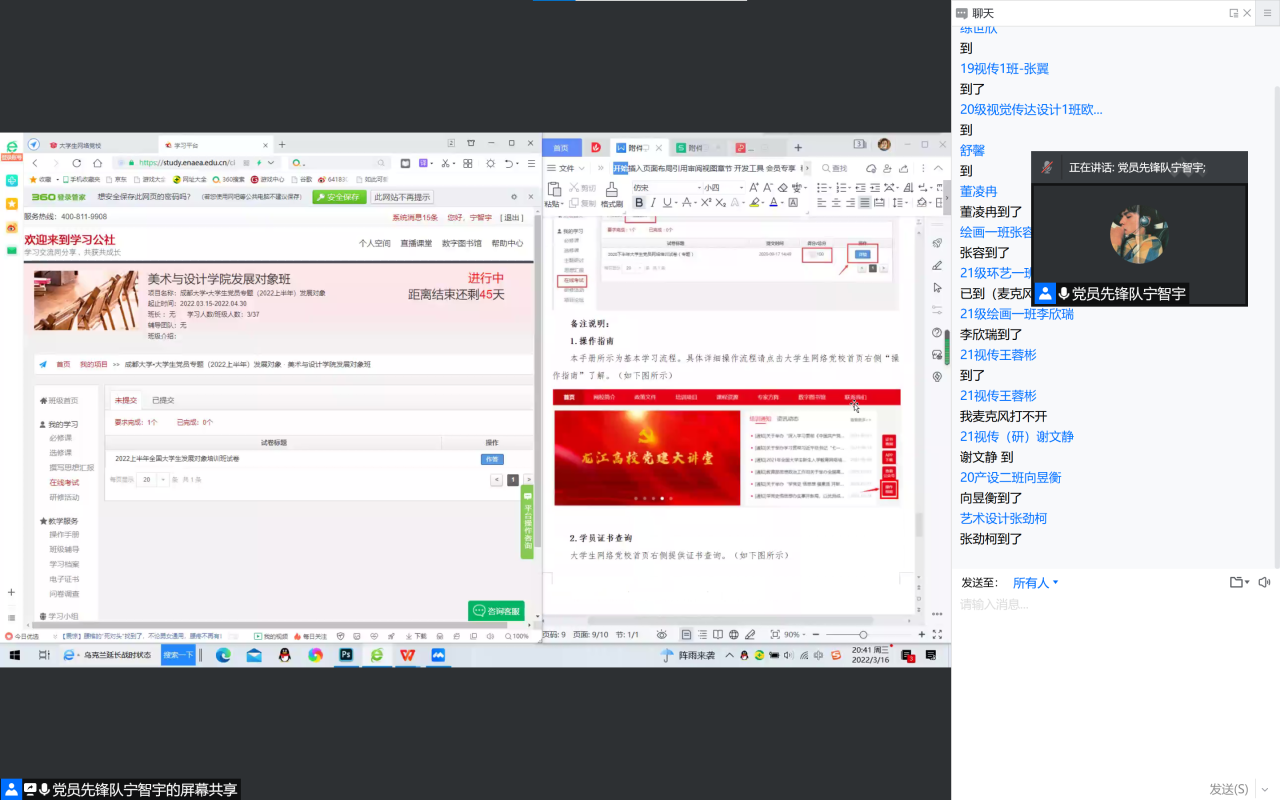This screenshot has width=1280, height=800.
Task: Open the 所有人 recipient dropdown in chat
Action: (1035, 582)
